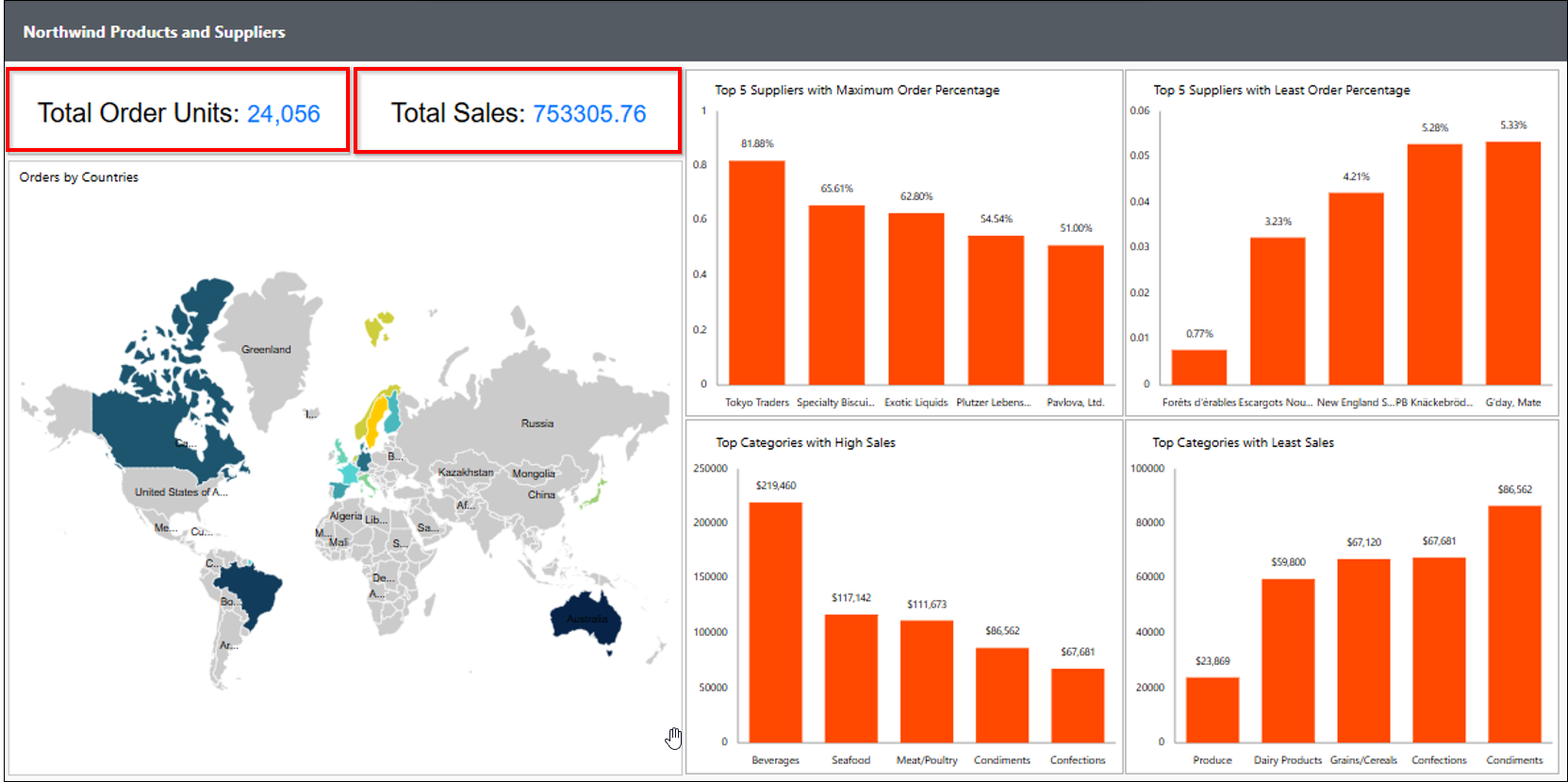Click the Northwind Products and Suppliers title
Image resolution: width=1568 pixels, height=782 pixels.
click(154, 32)
